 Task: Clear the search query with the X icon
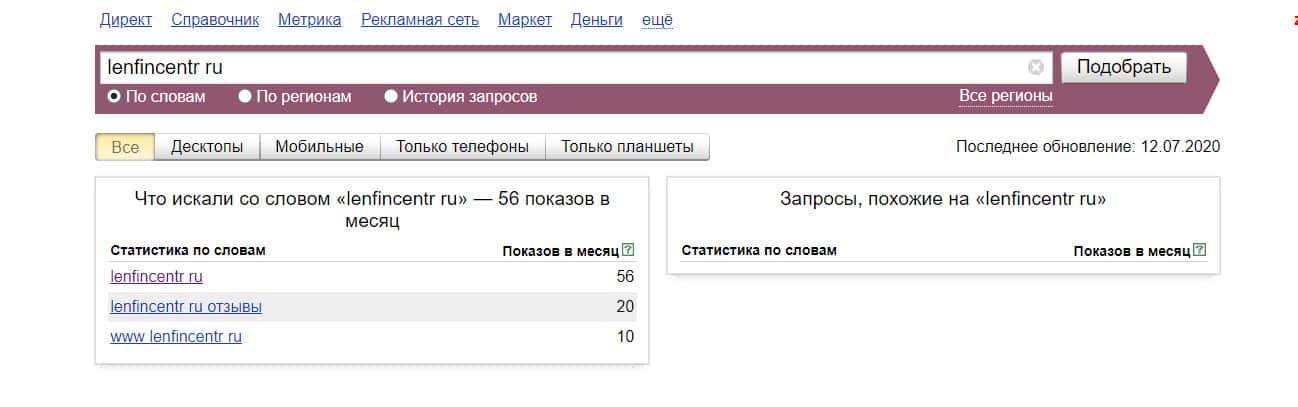(x=1036, y=67)
